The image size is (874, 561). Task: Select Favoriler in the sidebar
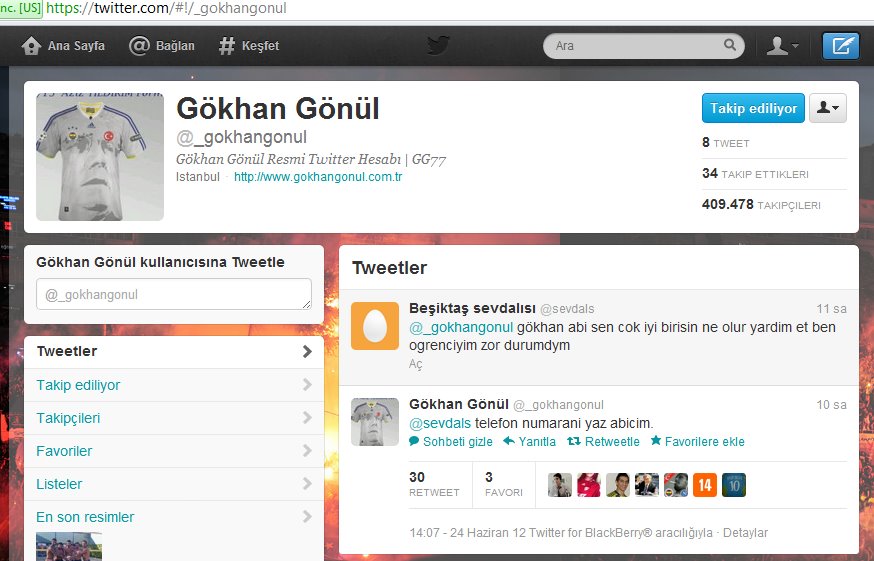pos(174,451)
